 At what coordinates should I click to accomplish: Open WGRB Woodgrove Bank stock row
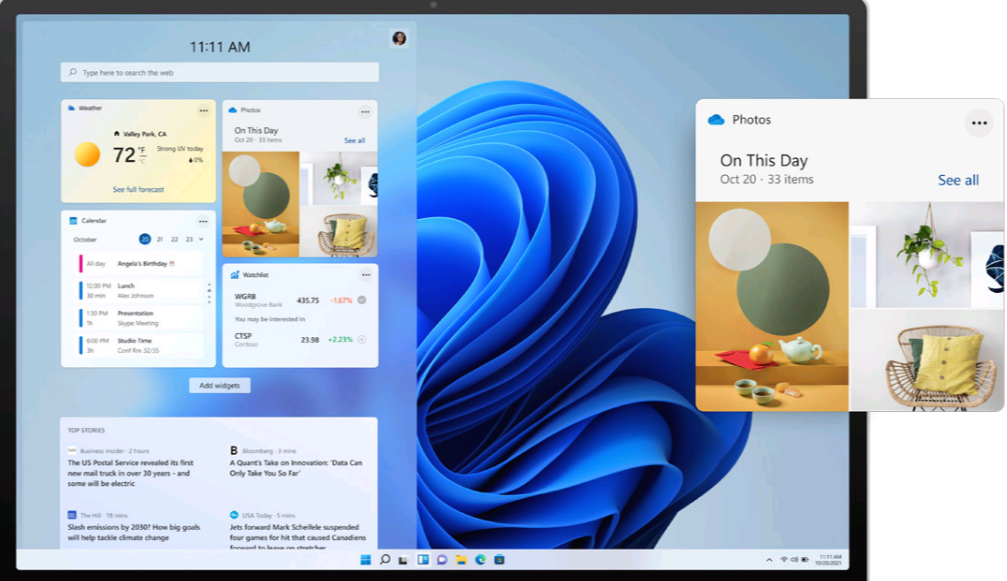coord(300,300)
